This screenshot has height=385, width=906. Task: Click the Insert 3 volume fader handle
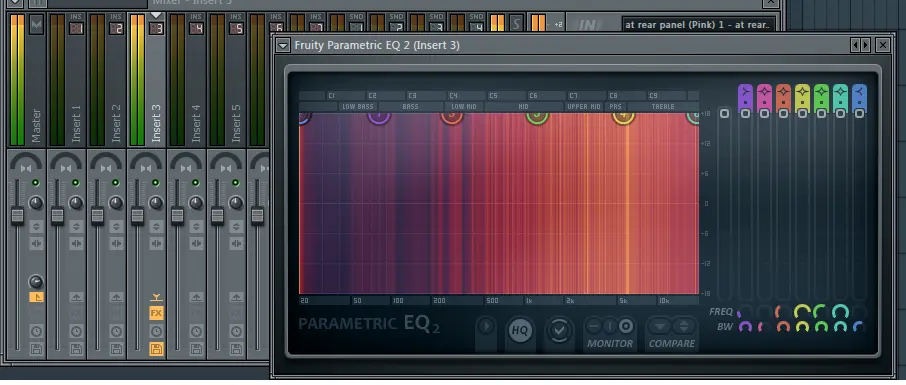[x=138, y=216]
